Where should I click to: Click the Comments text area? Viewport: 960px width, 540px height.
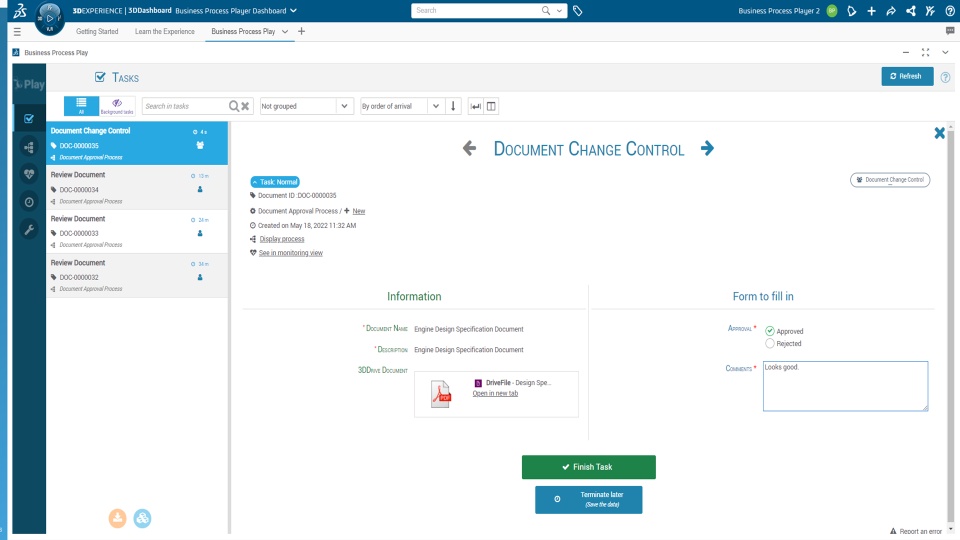(x=845, y=386)
